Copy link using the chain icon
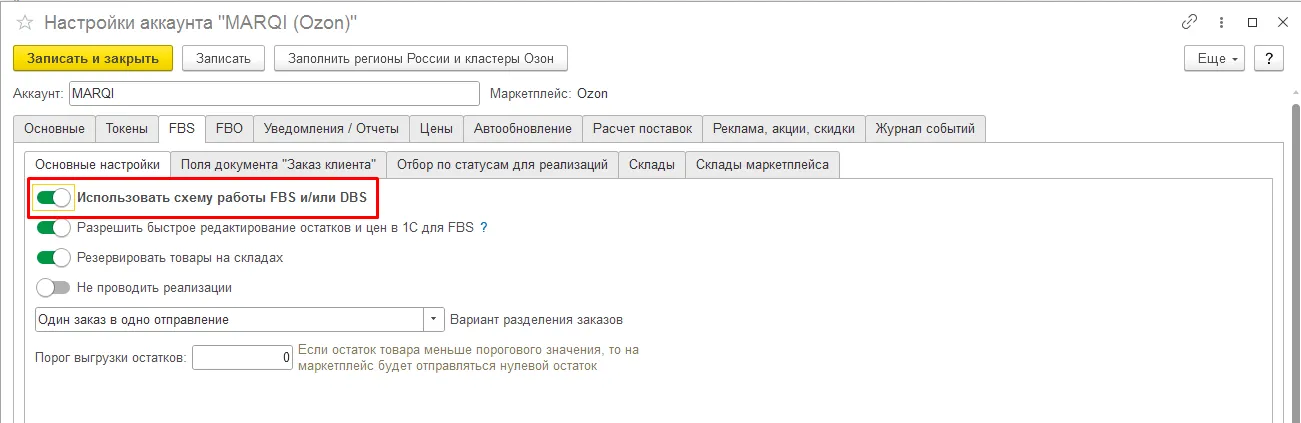The image size is (1301, 423). (1189, 21)
